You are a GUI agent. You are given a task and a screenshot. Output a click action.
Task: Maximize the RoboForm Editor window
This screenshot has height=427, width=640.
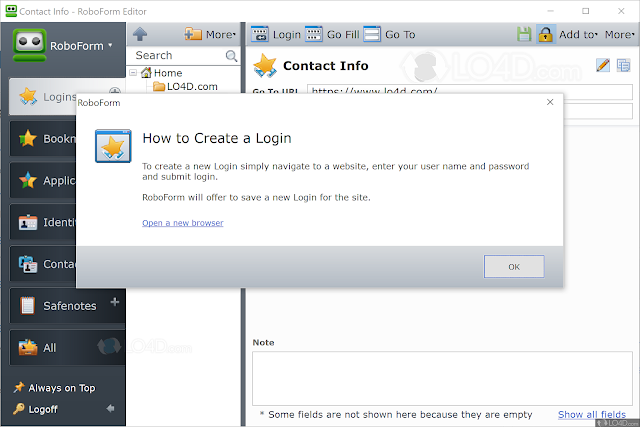(586, 11)
